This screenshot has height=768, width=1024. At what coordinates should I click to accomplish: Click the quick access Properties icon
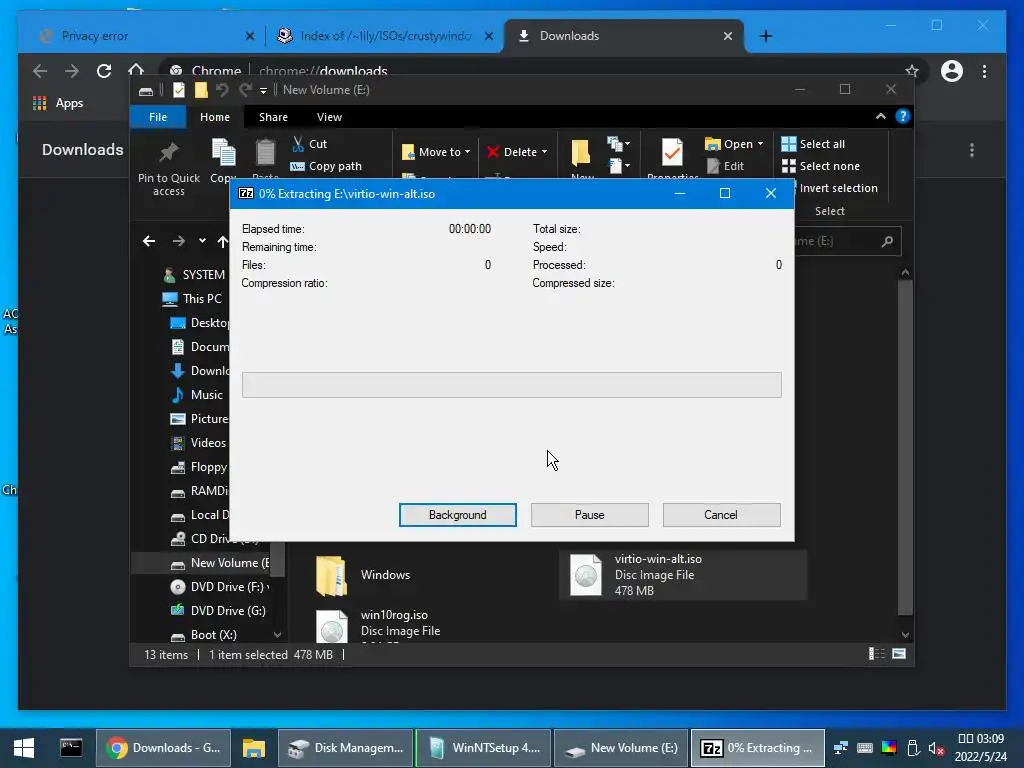coord(178,90)
